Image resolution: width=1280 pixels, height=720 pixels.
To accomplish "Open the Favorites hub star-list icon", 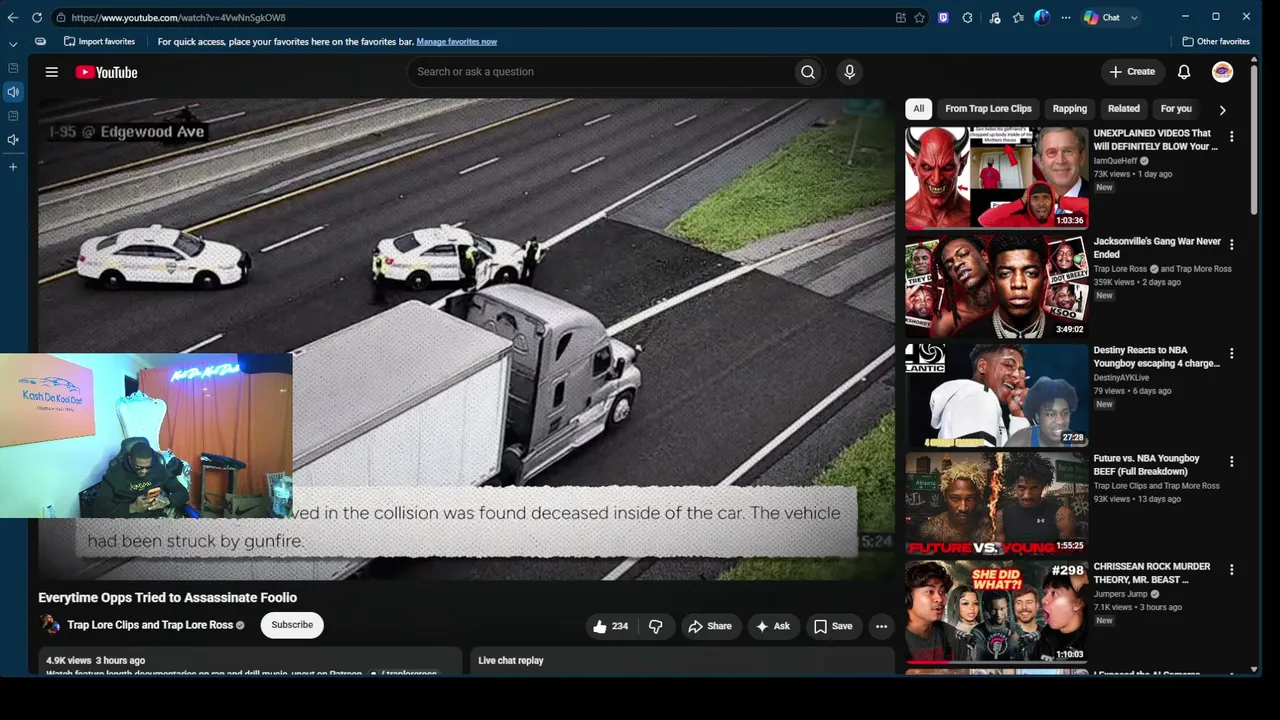I will [1018, 17].
